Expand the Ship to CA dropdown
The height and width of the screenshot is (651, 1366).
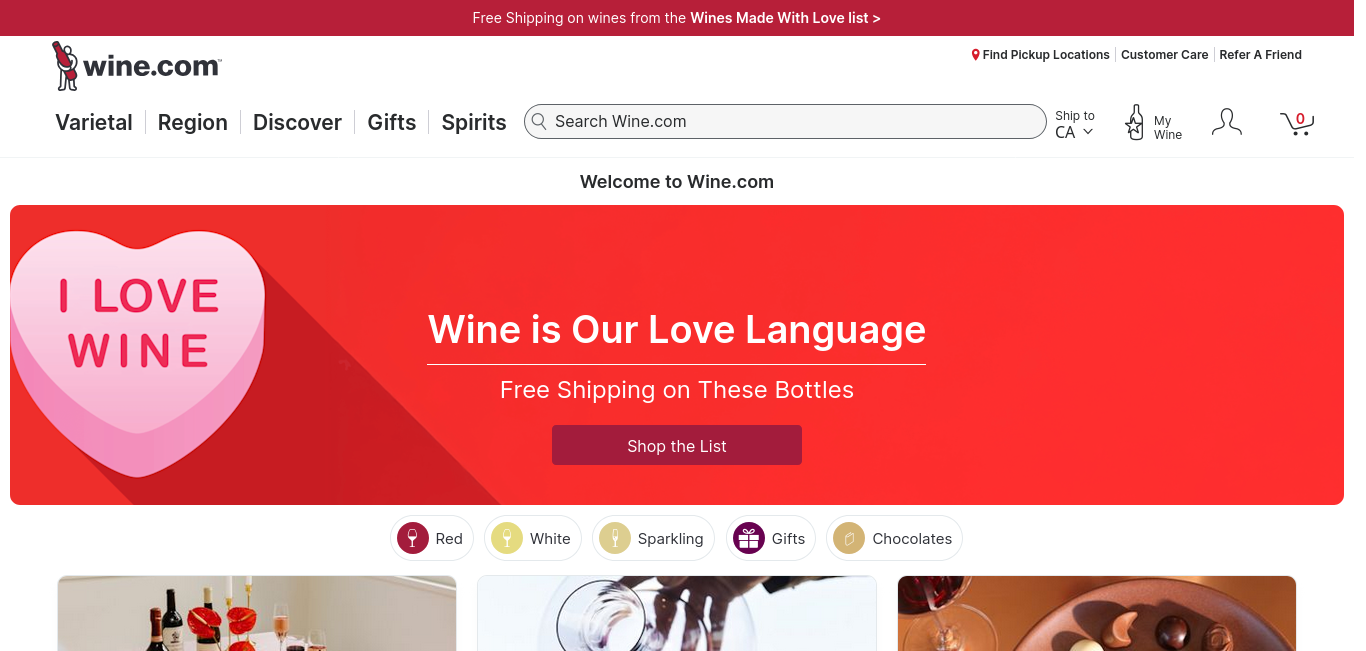pos(1075,124)
